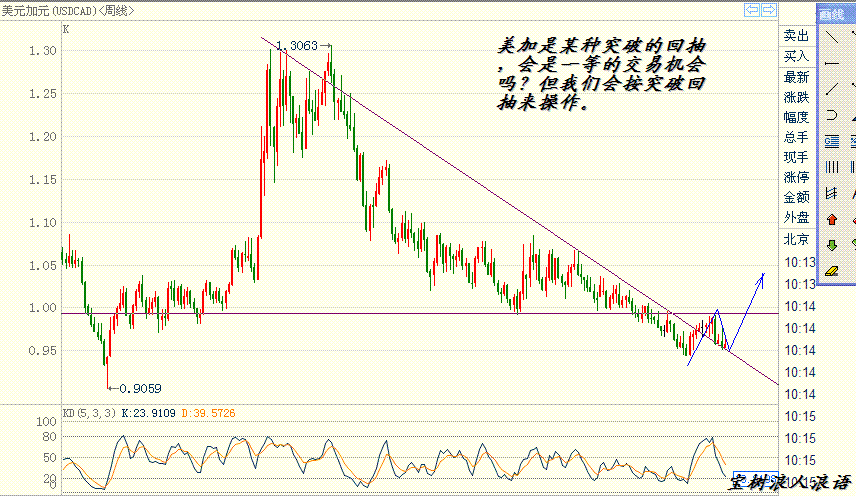
Task: Click the 1.15 price axis label
Action: 43,180
